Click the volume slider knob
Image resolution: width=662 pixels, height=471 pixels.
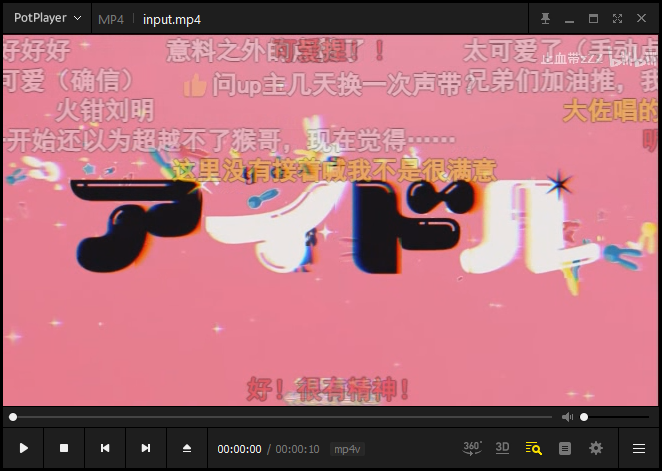pyautogui.click(x=584, y=417)
